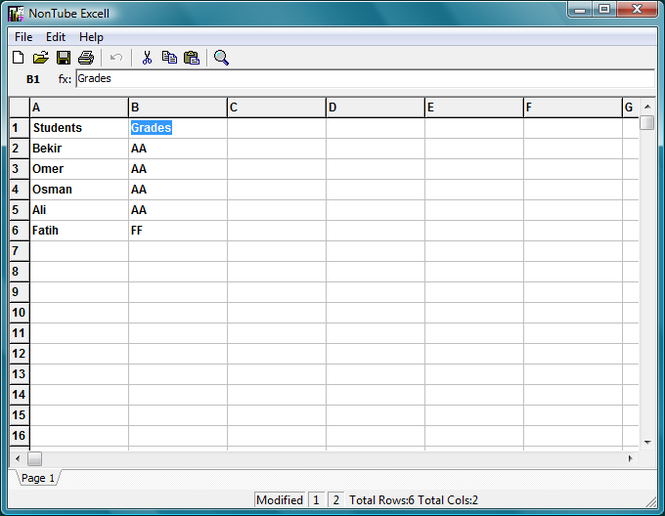Maximize the NonTube Excell window
665x516 pixels.
pyautogui.click(x=604, y=9)
